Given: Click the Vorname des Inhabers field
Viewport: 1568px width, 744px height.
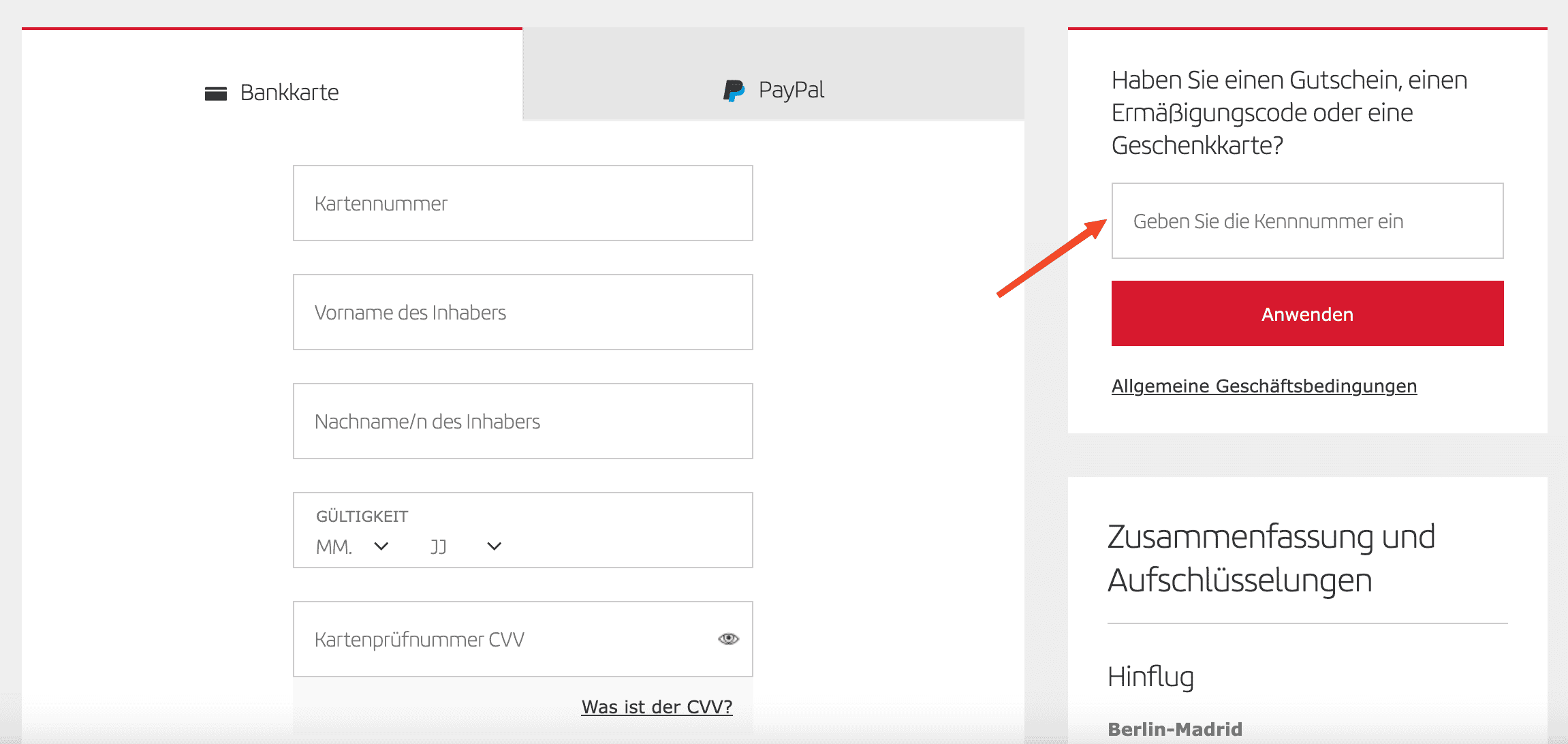Looking at the screenshot, I should pyautogui.click(x=522, y=312).
